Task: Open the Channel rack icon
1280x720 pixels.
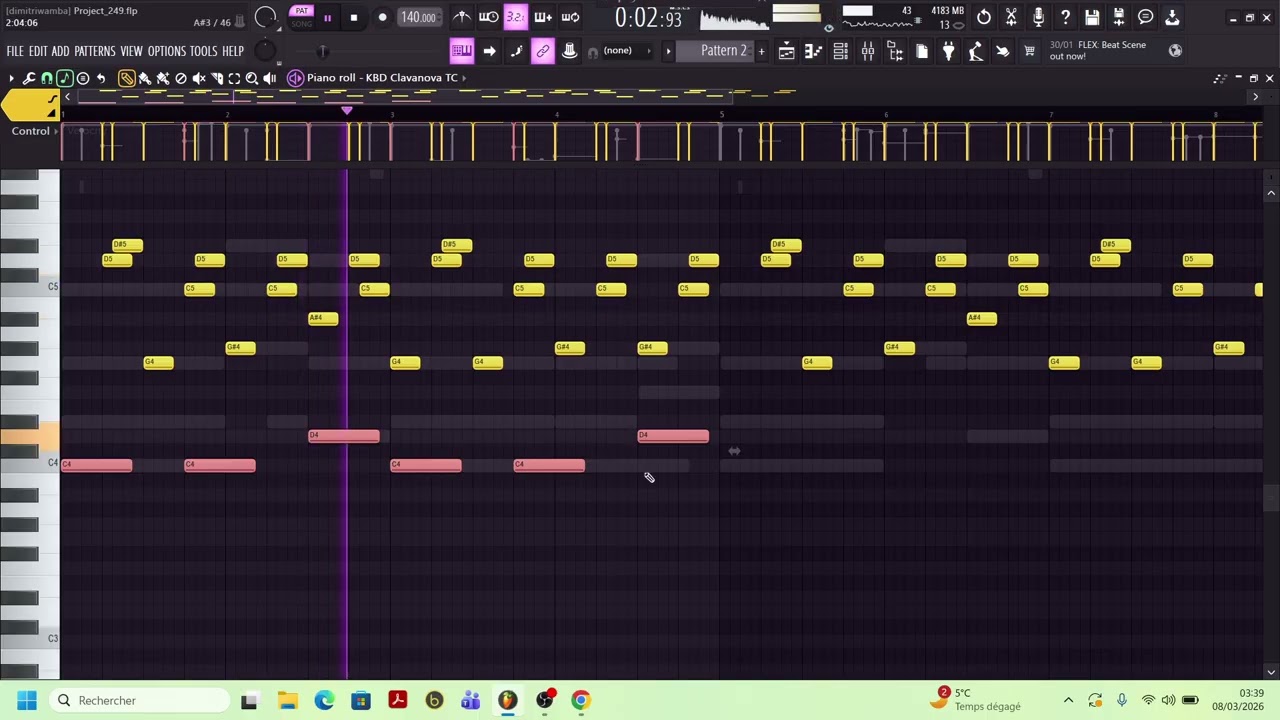Action: pyautogui.click(x=841, y=51)
